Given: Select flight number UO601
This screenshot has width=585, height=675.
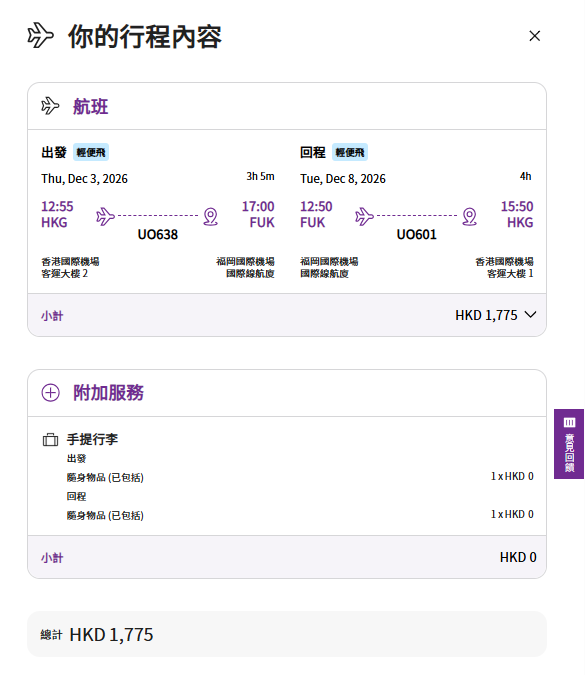Looking at the screenshot, I should click(x=417, y=235).
